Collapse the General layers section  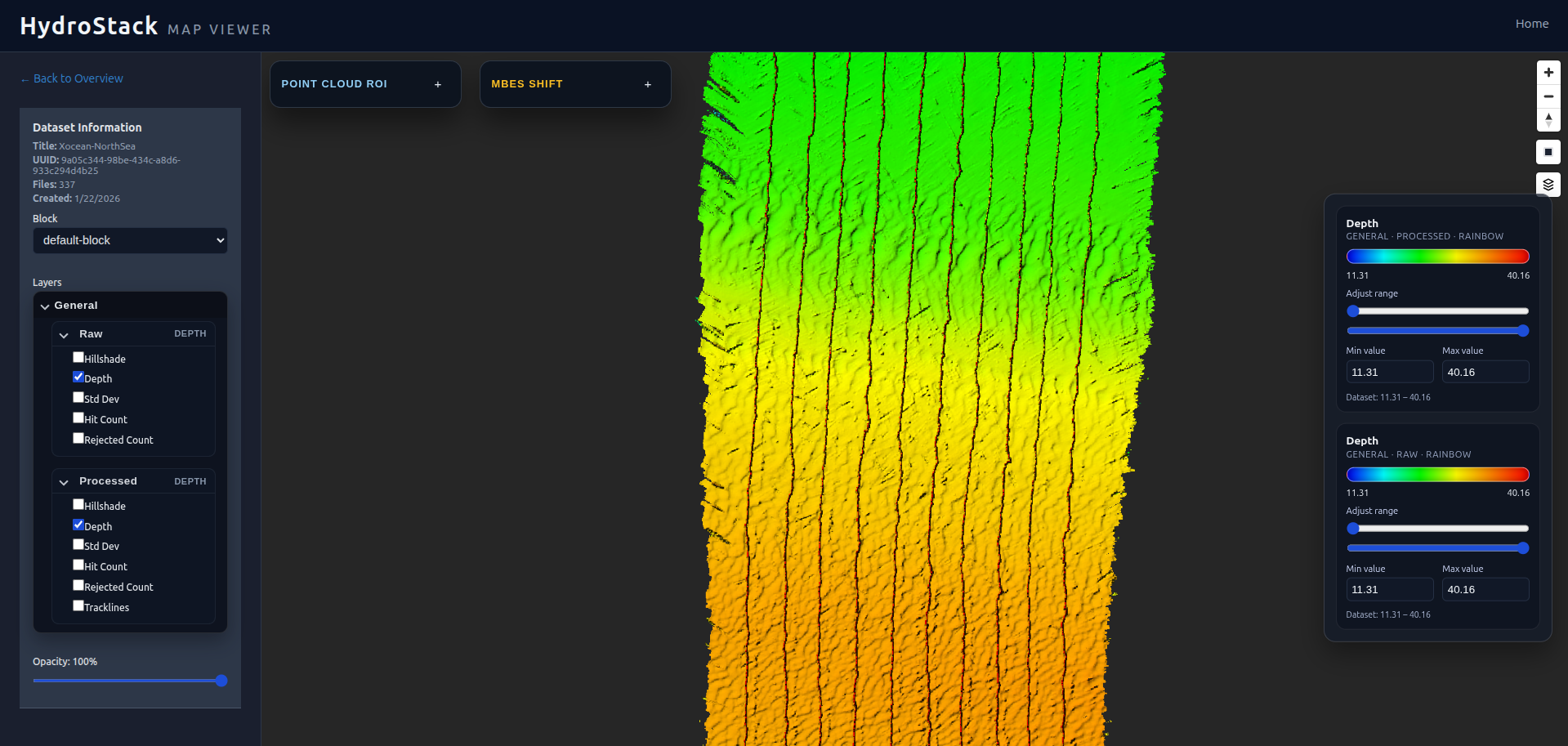45,306
